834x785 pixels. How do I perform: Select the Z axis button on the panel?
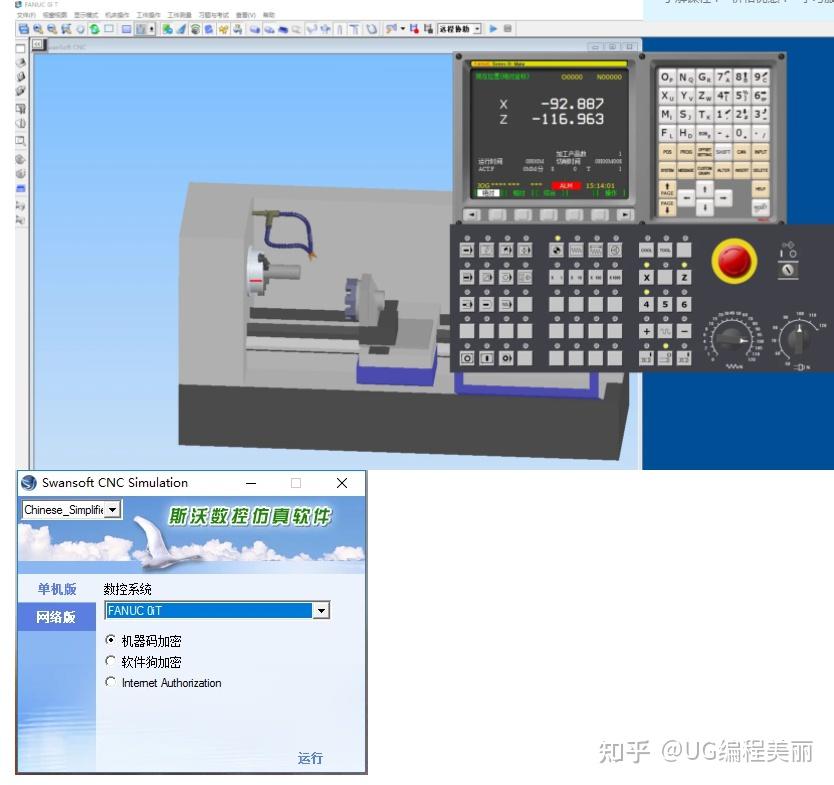[684, 277]
